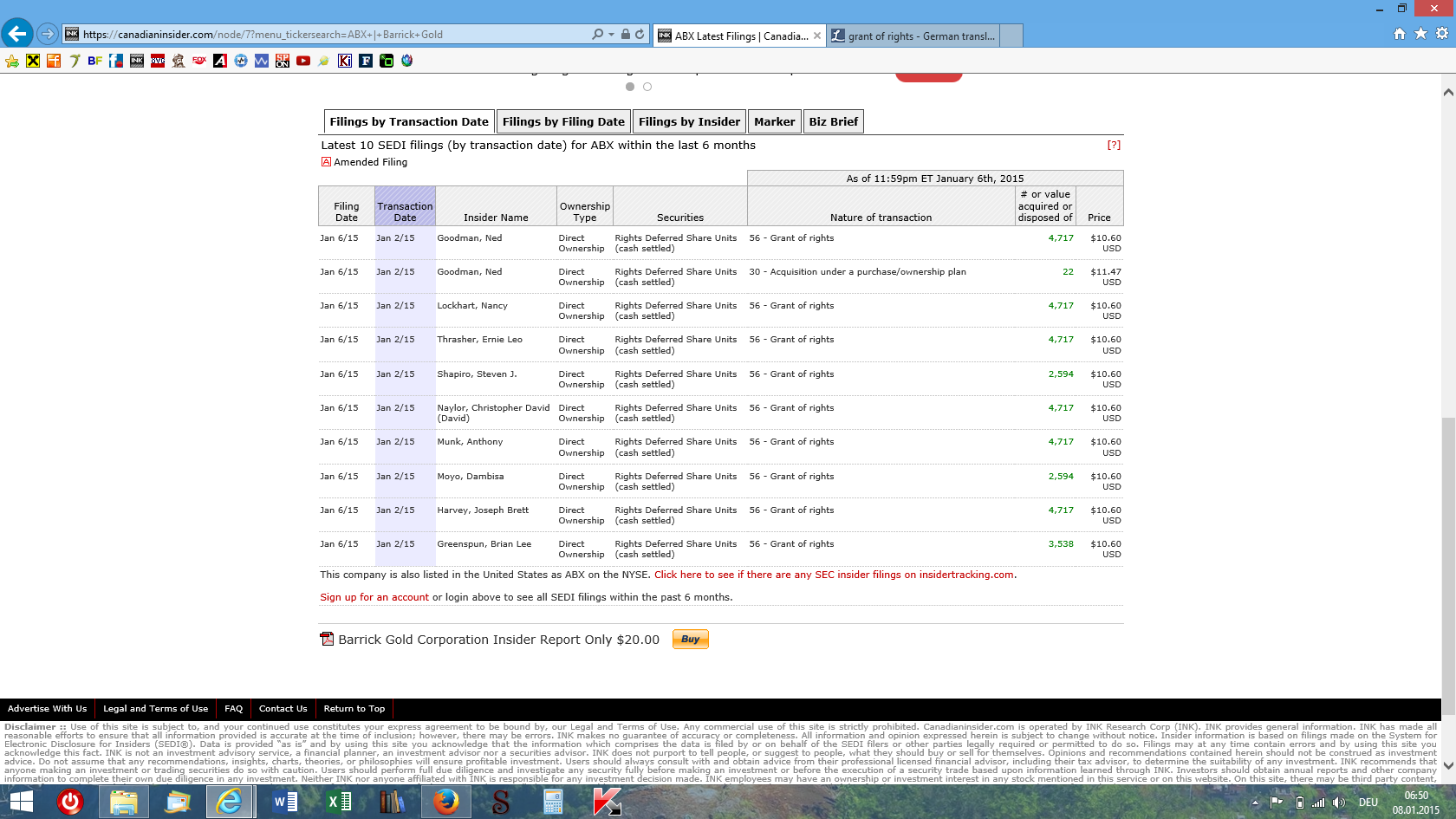
Task: Open File Explorer from the taskbar
Action: (124, 802)
